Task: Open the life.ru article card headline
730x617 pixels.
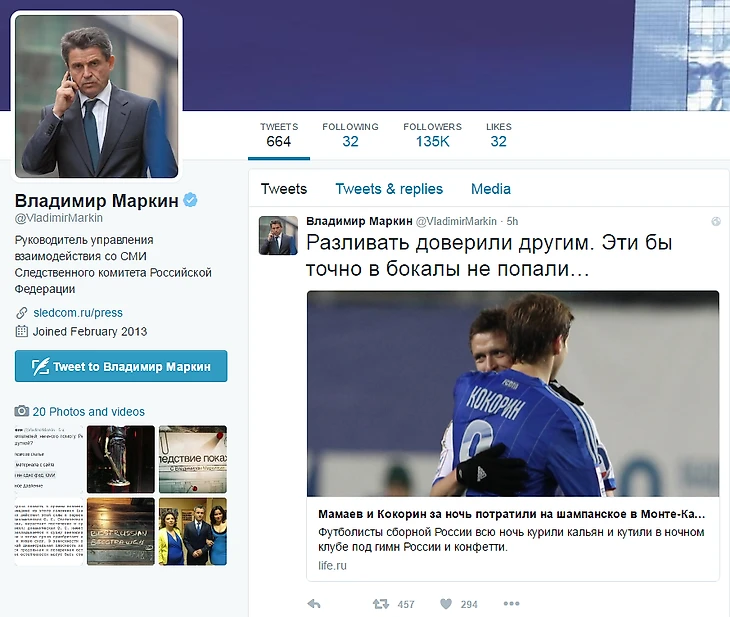Action: coord(511,514)
